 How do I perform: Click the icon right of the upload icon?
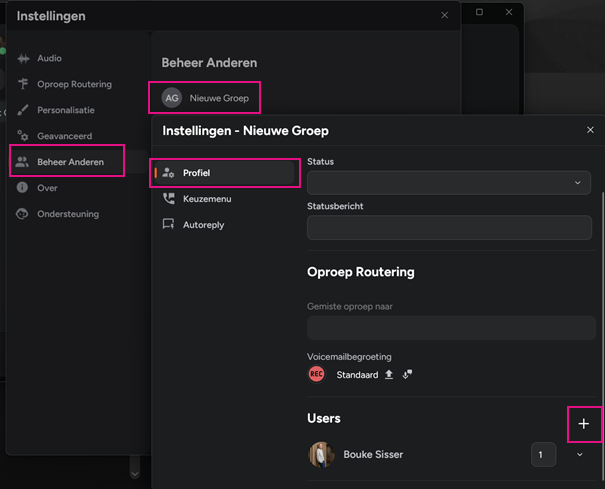pos(407,374)
